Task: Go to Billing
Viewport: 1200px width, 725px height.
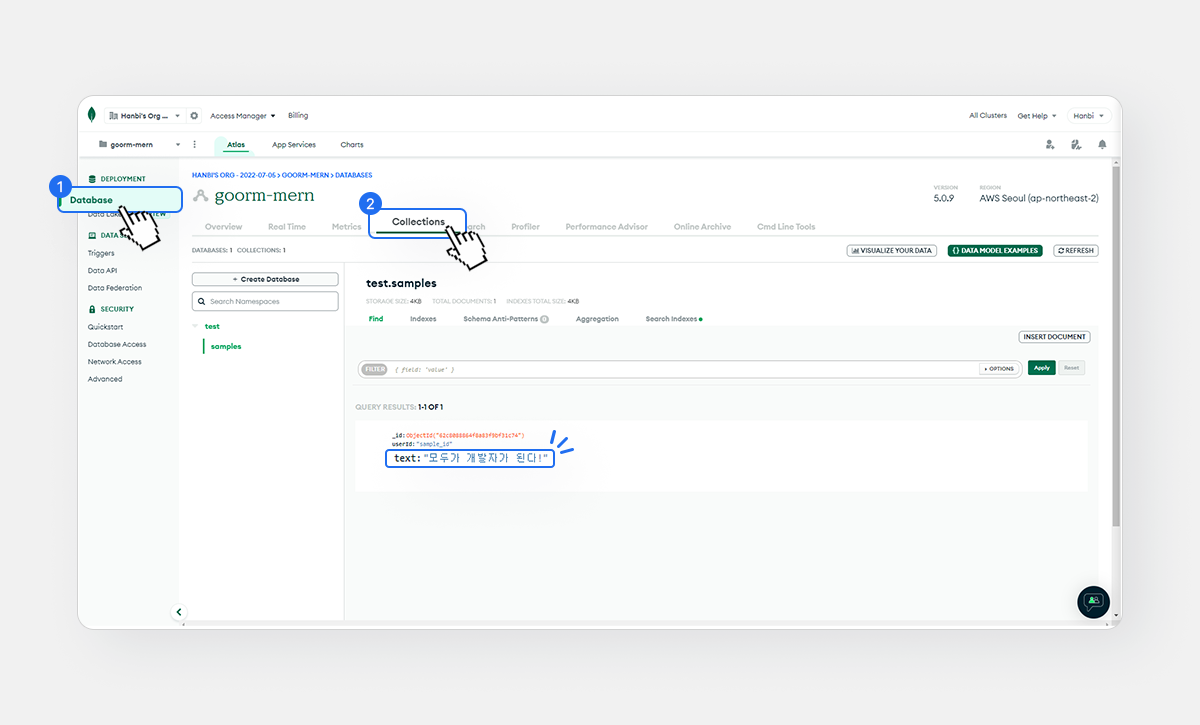Action: pos(298,115)
